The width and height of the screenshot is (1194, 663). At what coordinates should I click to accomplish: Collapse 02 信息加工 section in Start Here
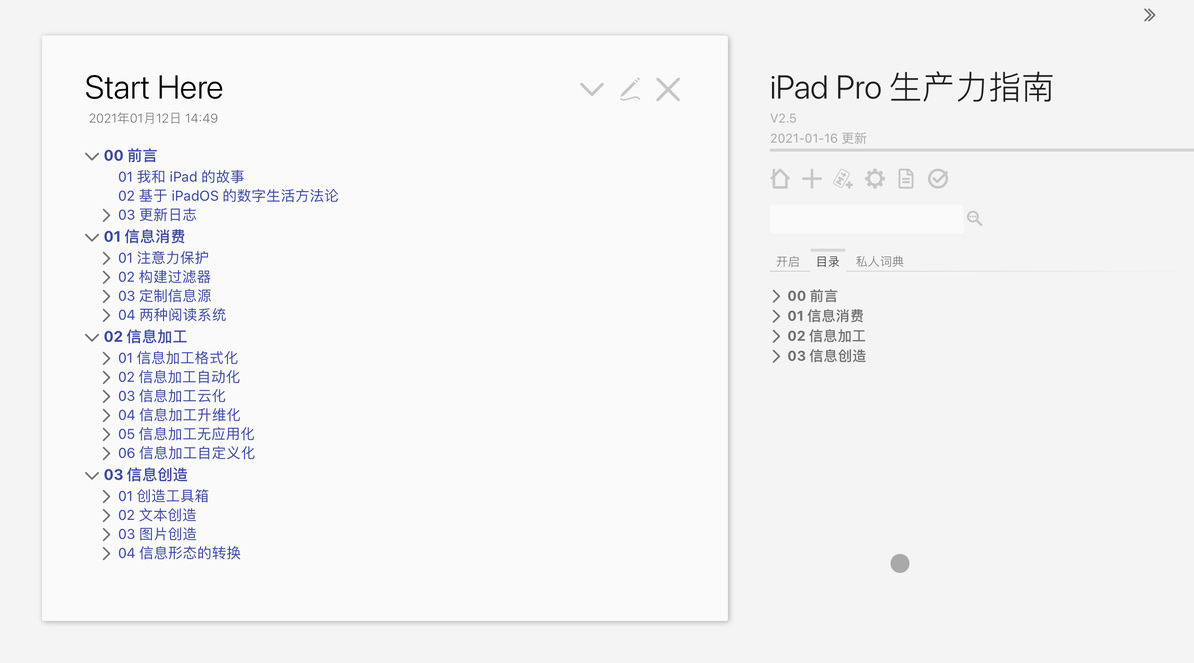coord(91,337)
